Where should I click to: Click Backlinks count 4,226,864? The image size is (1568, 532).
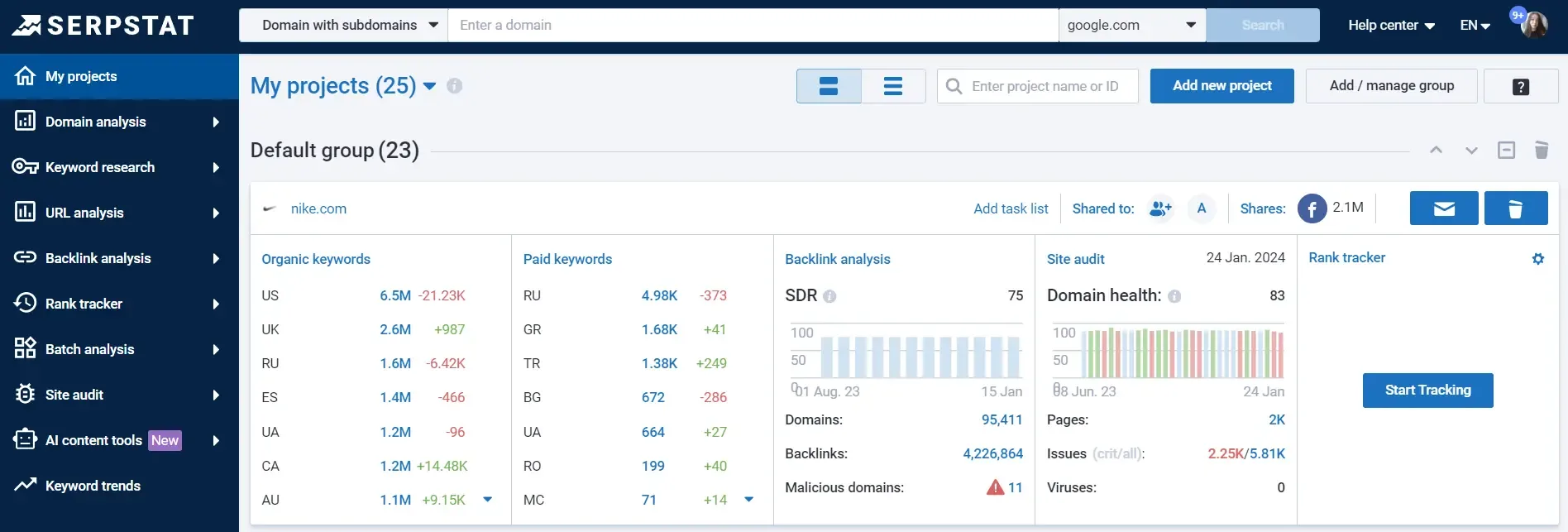(993, 453)
